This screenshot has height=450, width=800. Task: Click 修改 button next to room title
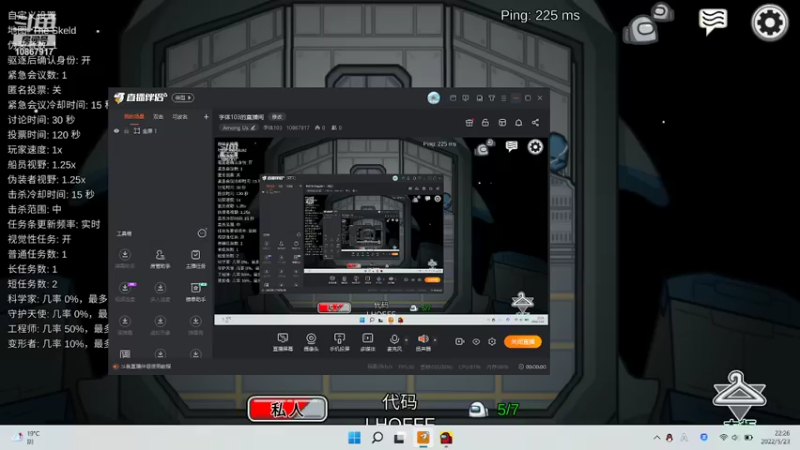coord(277,117)
